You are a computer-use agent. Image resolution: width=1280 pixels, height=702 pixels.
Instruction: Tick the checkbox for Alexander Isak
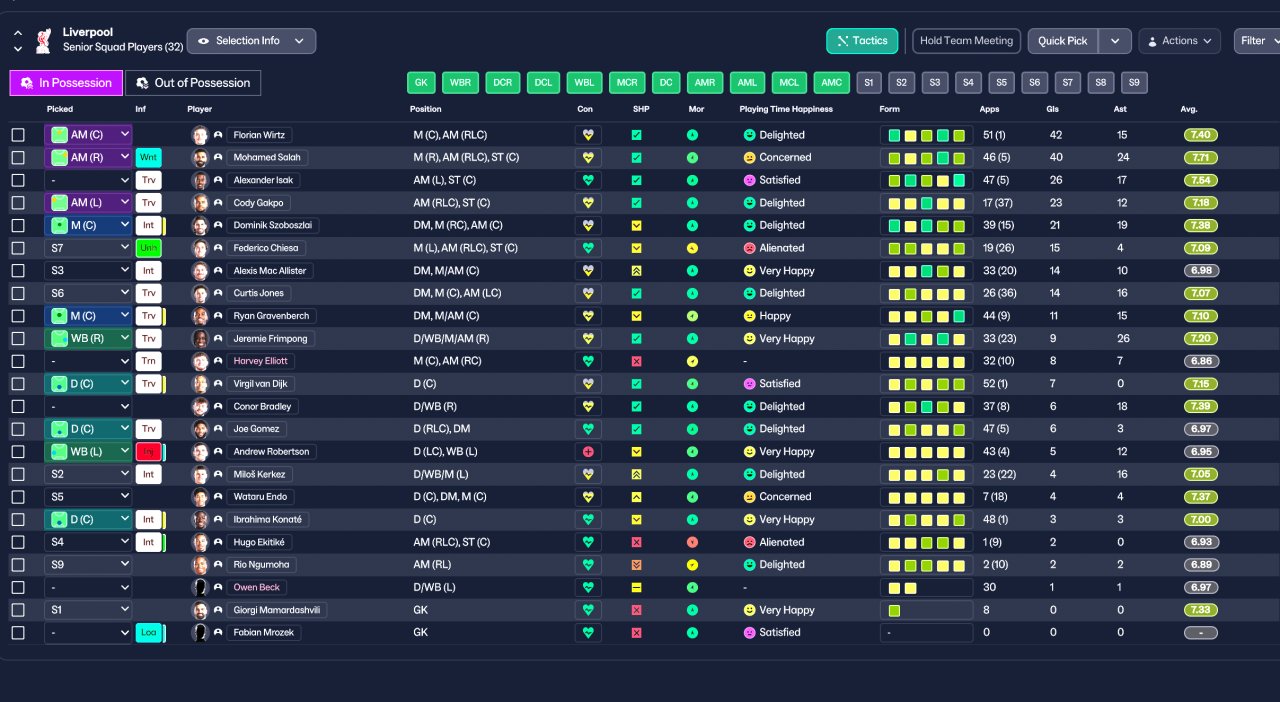[x=18, y=180]
